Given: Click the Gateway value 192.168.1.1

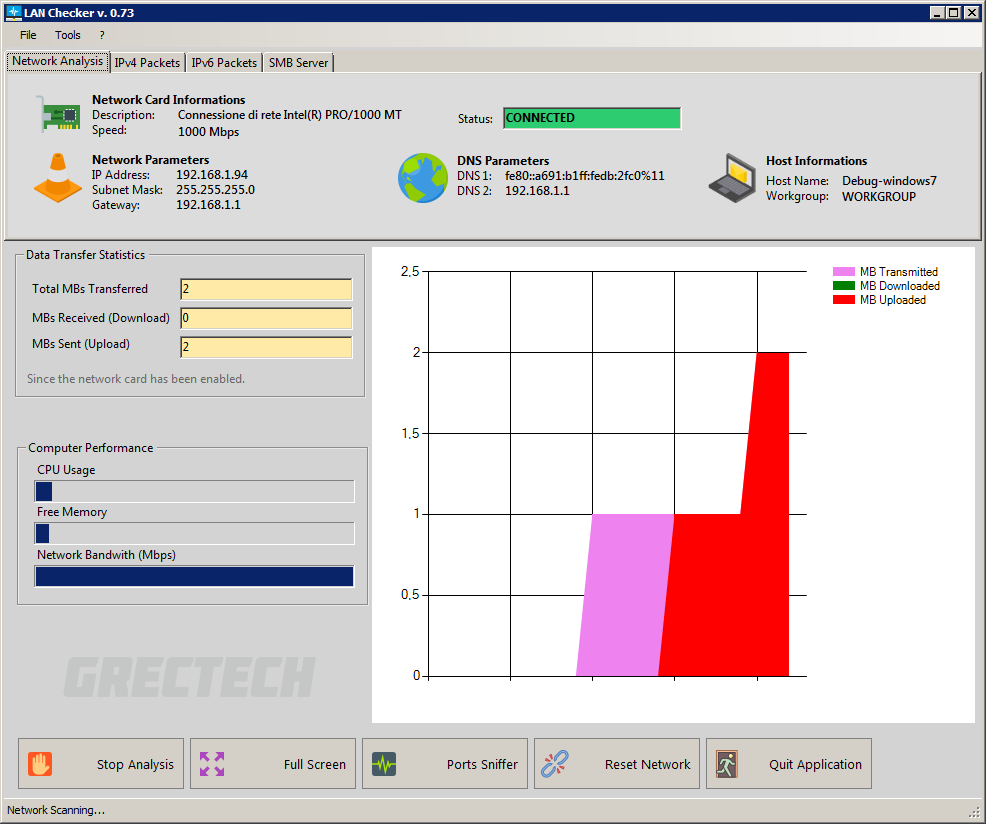Looking at the screenshot, I should (x=208, y=205).
